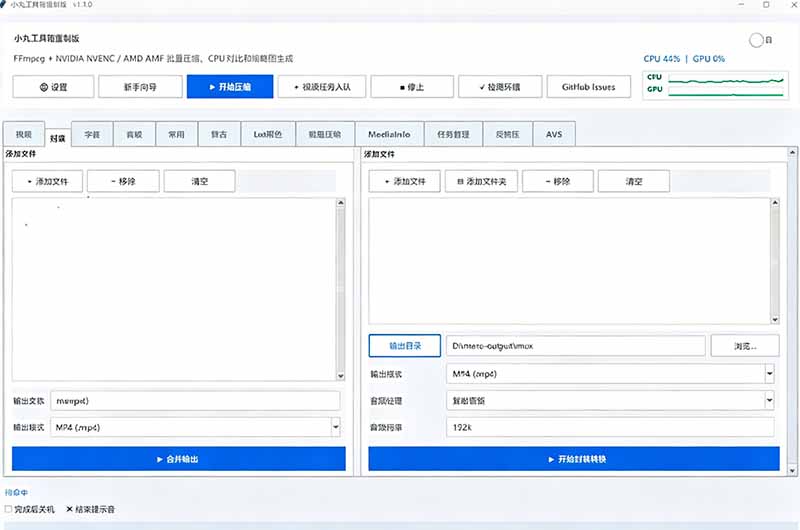The image size is (800, 530).
Task: Click conversion file list scroll-up arrow
Action: click(775, 203)
